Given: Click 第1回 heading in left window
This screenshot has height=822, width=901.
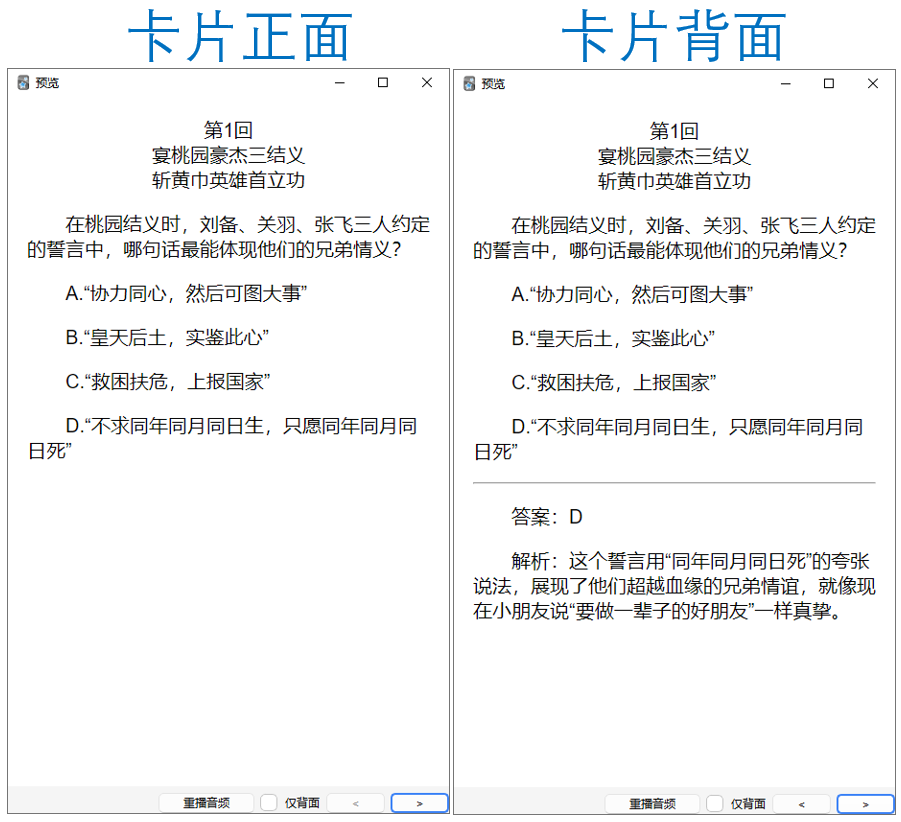Looking at the screenshot, I should 228,130.
